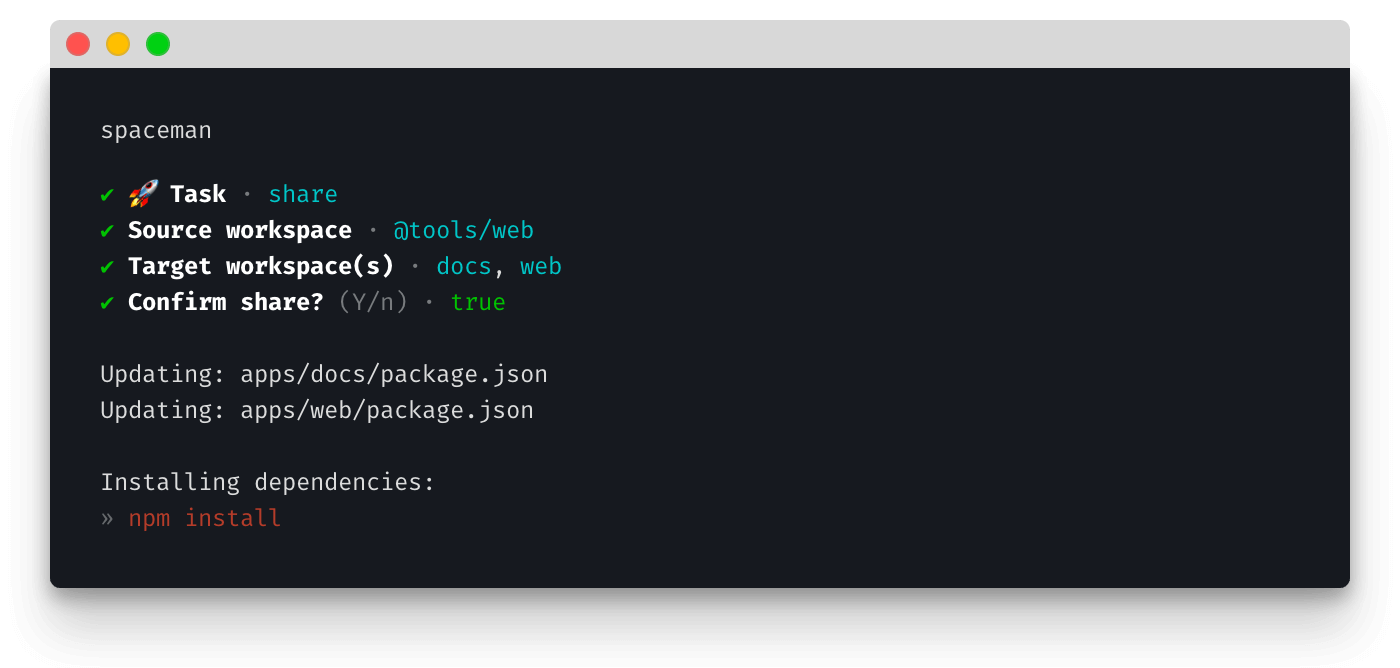Click the green maximize window button
The width and height of the screenshot is (1400, 668).
(x=158, y=44)
